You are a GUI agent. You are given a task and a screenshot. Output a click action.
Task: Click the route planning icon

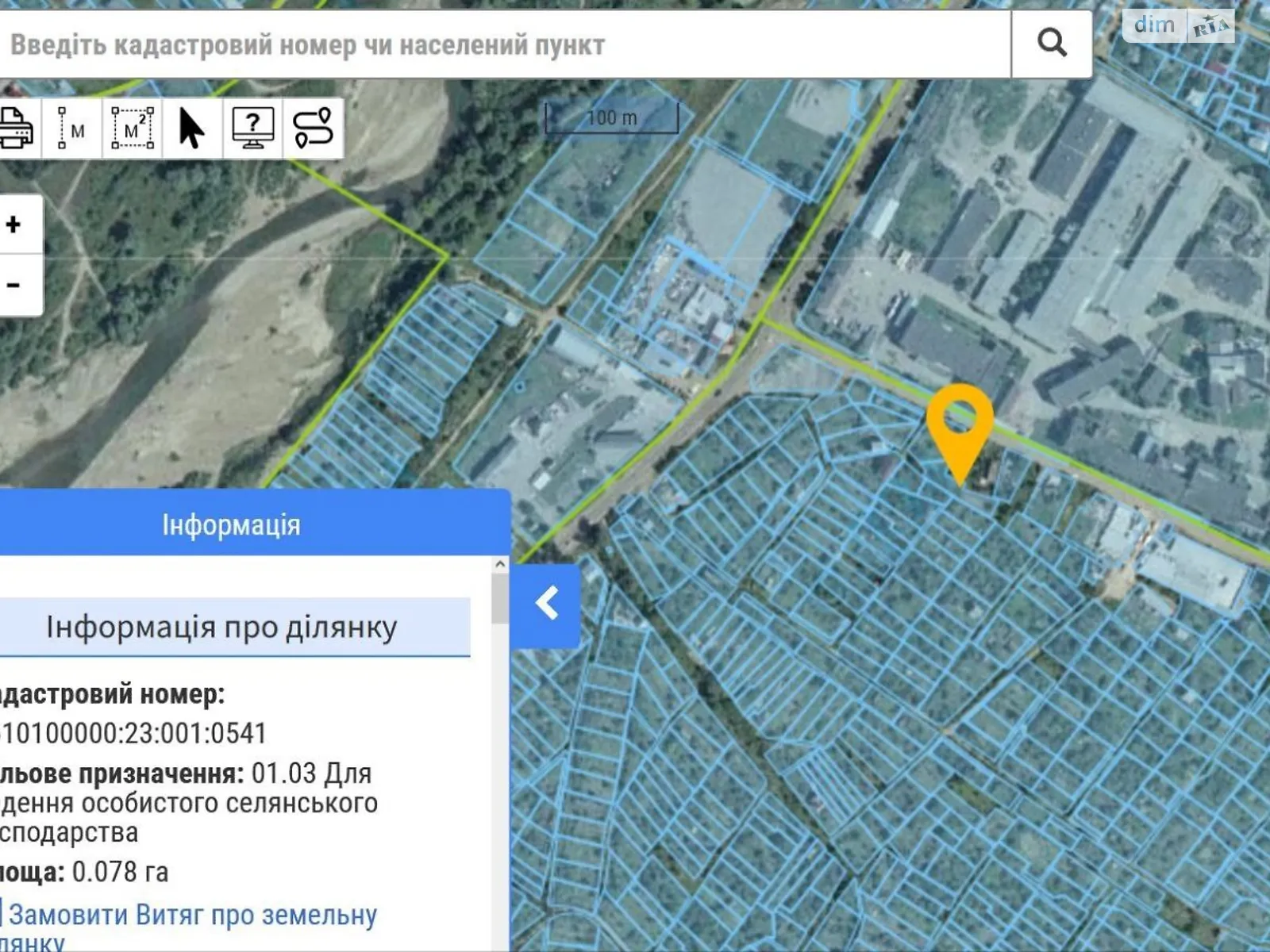pyautogui.click(x=313, y=129)
